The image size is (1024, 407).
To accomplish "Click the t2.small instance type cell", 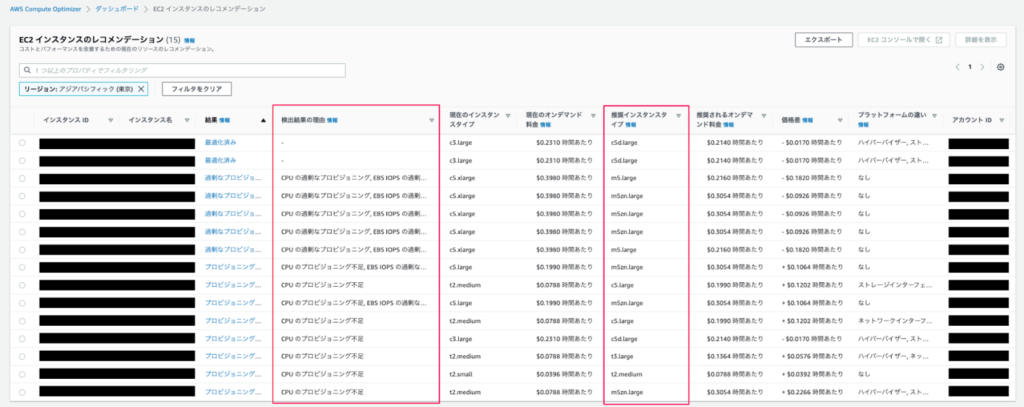I will click(x=462, y=374).
